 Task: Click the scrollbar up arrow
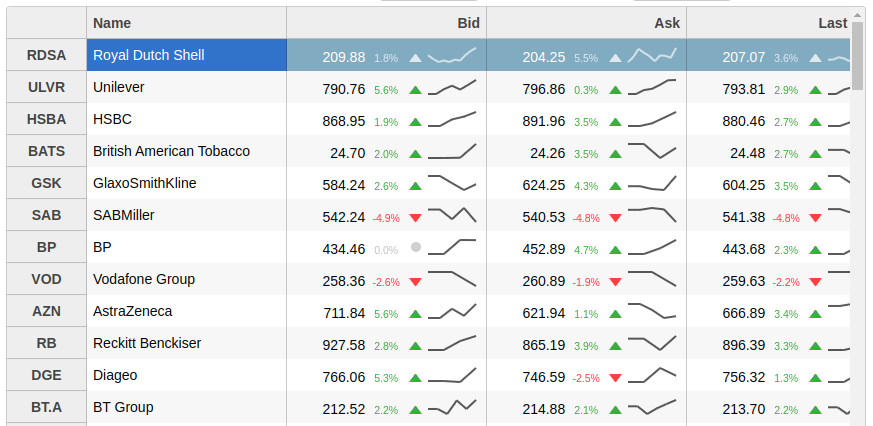tap(857, 16)
